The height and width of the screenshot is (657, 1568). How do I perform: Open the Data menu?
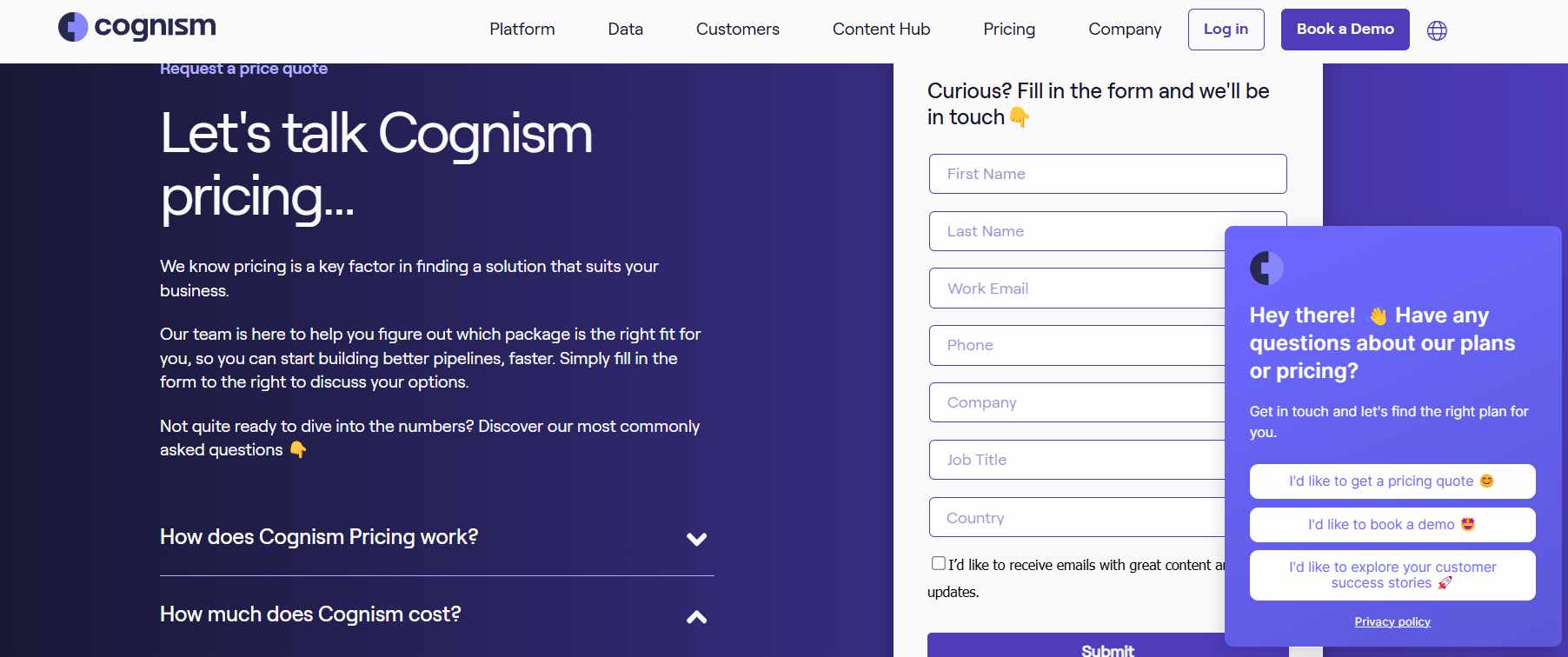click(626, 30)
